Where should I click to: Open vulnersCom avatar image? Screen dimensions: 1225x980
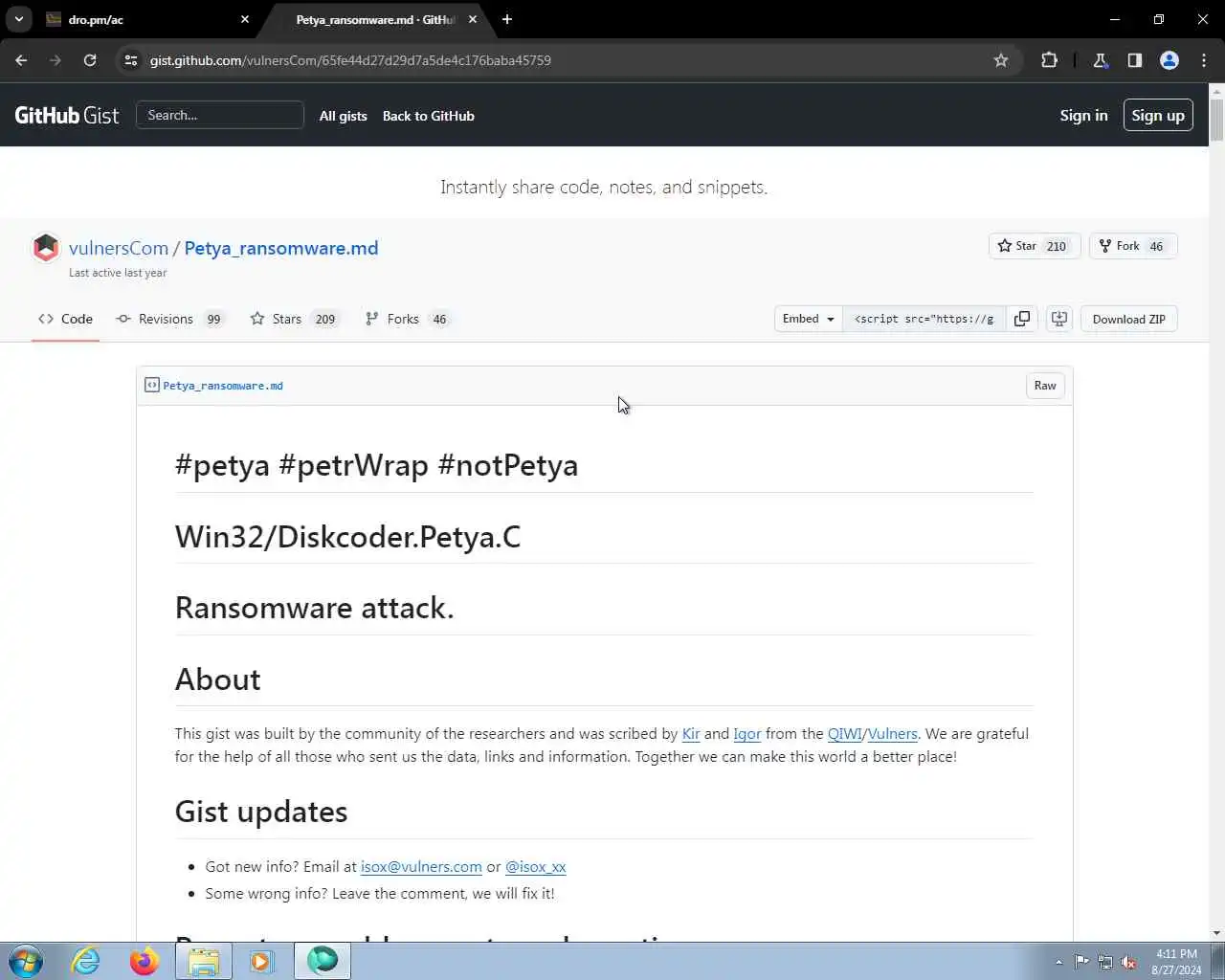tap(46, 248)
